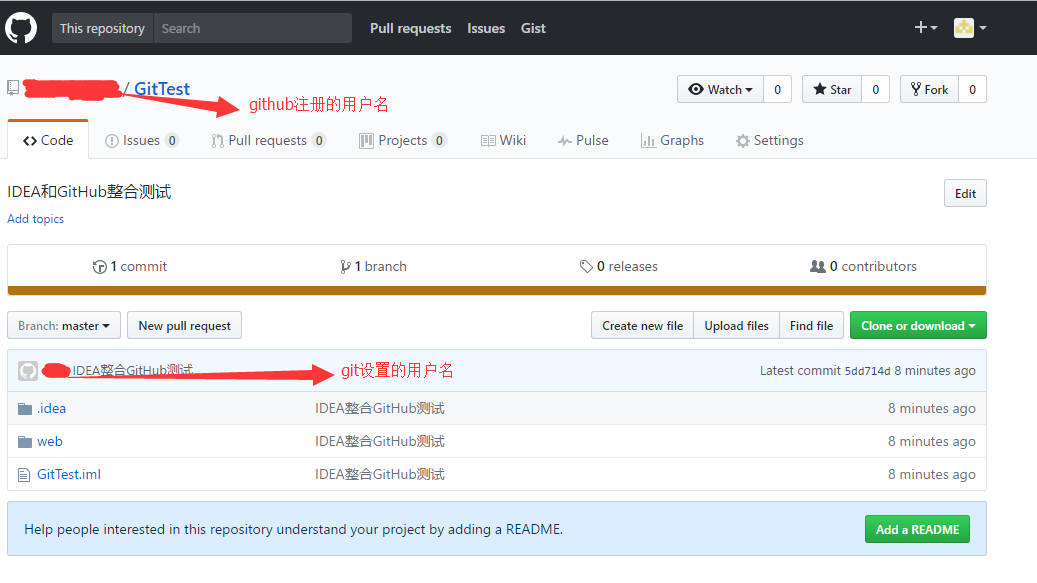Open the Watch dropdown button
Screen dimensions: 1037x583
[x=720, y=89]
